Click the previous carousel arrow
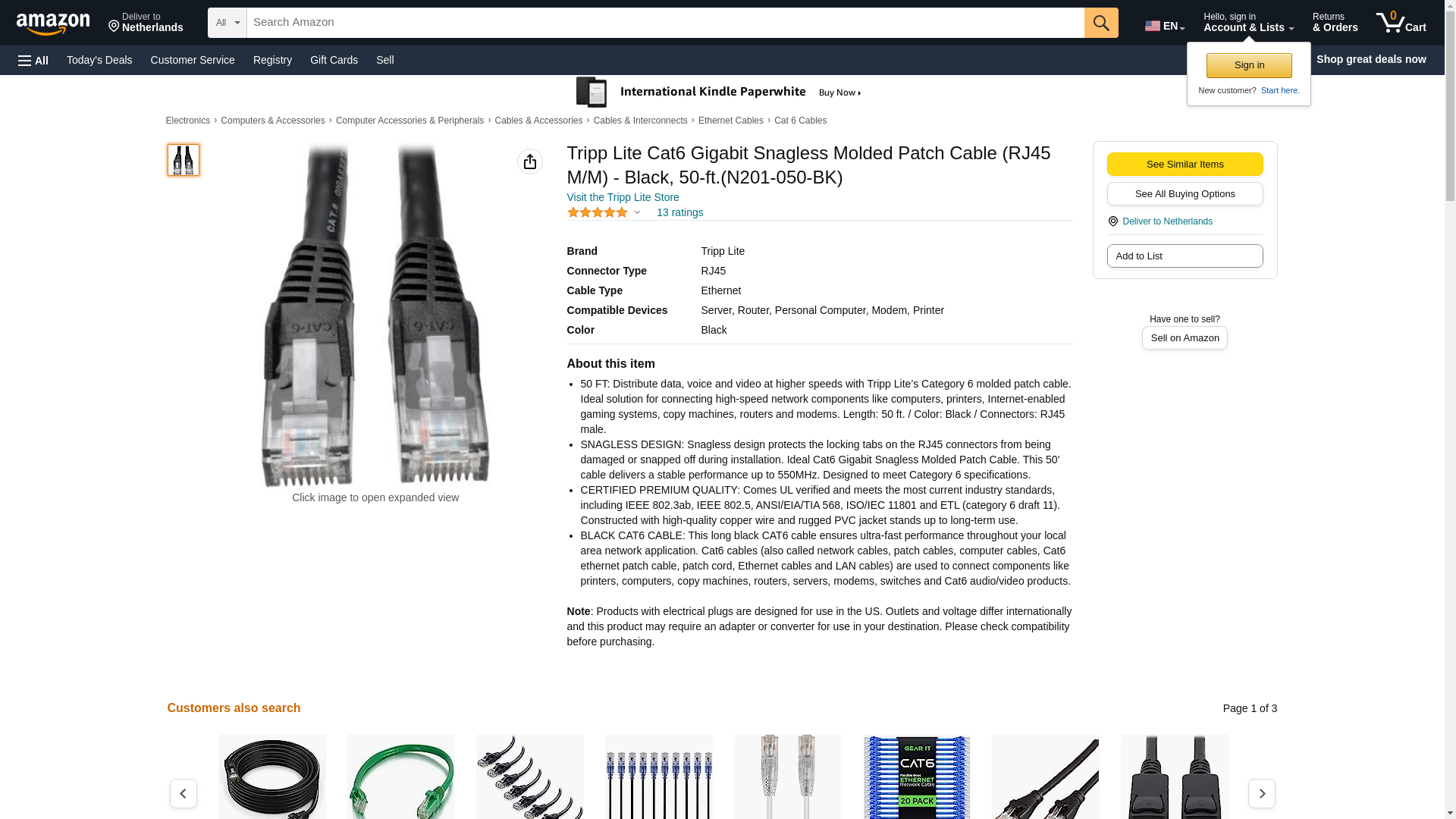This screenshot has width=1456, height=819. (x=184, y=793)
